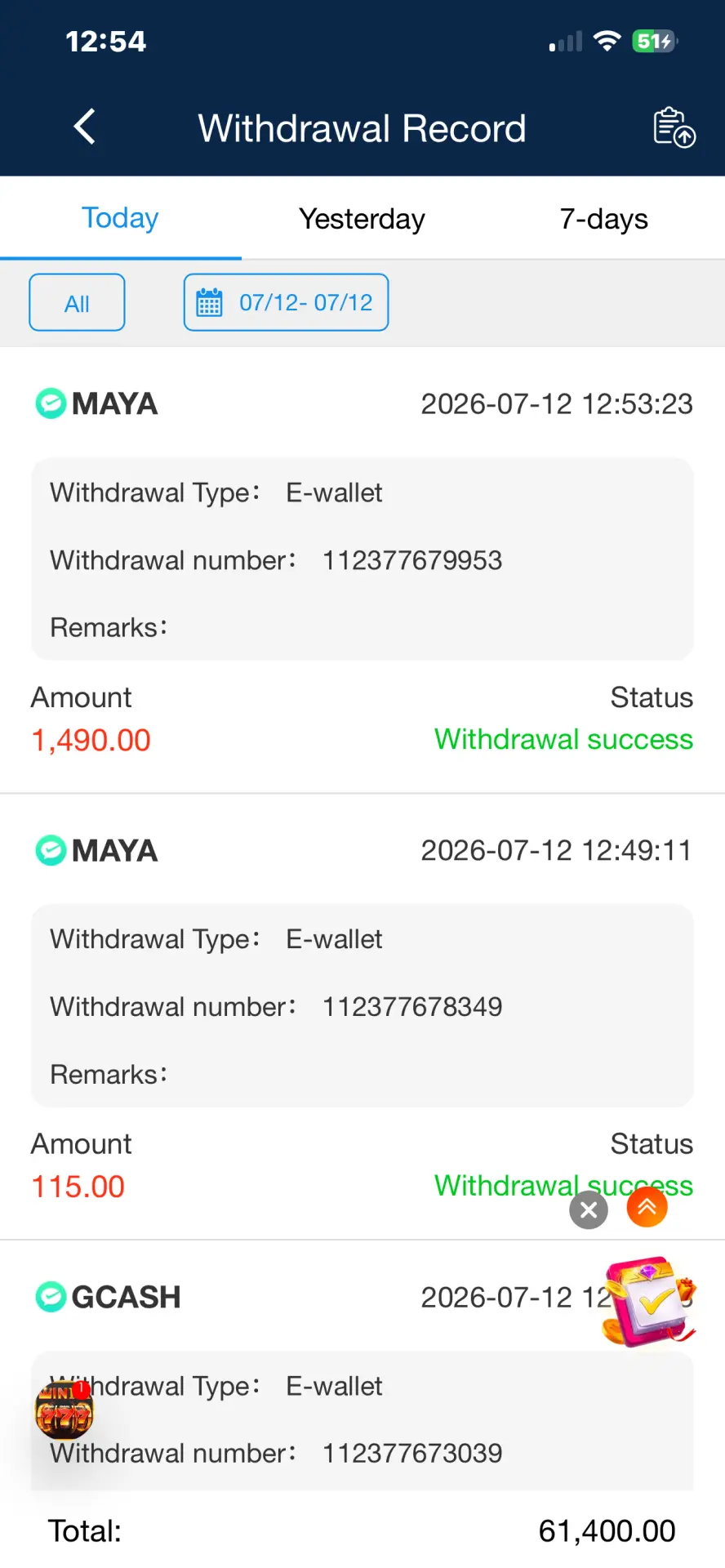Tap the GCASH wallet logo
This screenshot has height=1568, width=725.
pos(51,1297)
